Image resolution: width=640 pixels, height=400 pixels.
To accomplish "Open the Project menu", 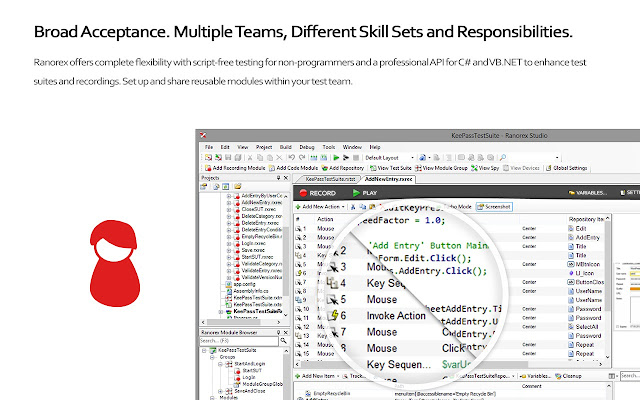I will [x=264, y=147].
